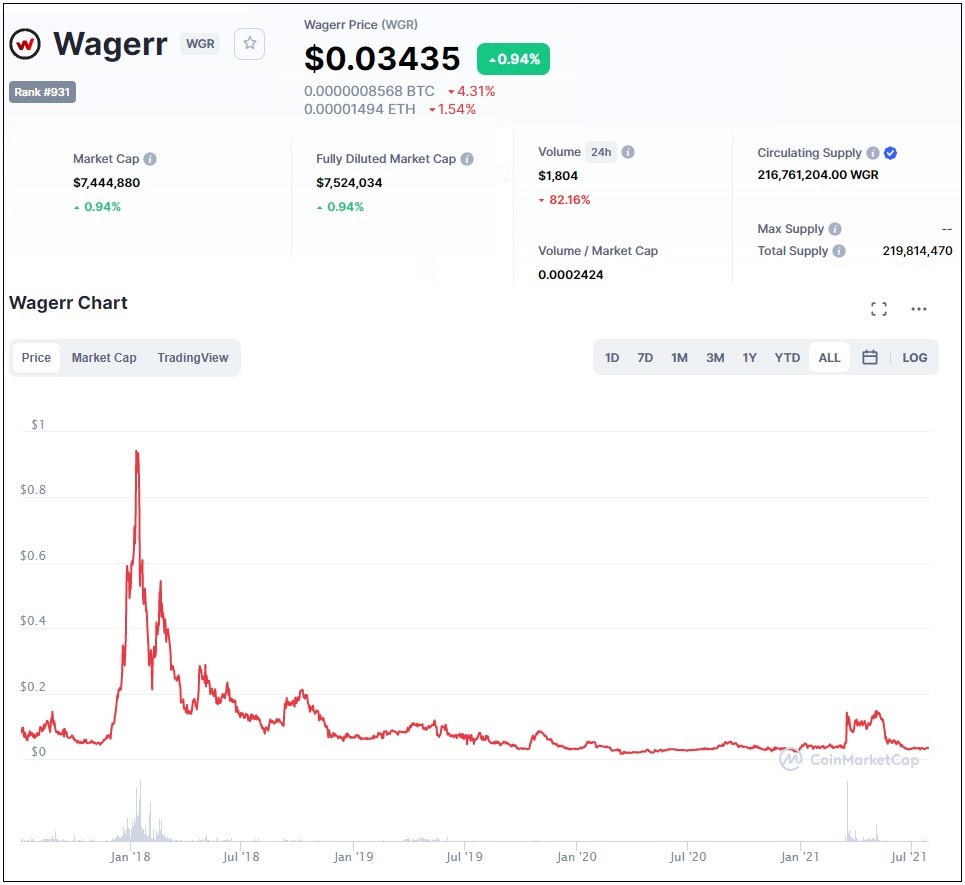Click Fully Diluted Market Cap info icon

pyautogui.click(x=467, y=159)
